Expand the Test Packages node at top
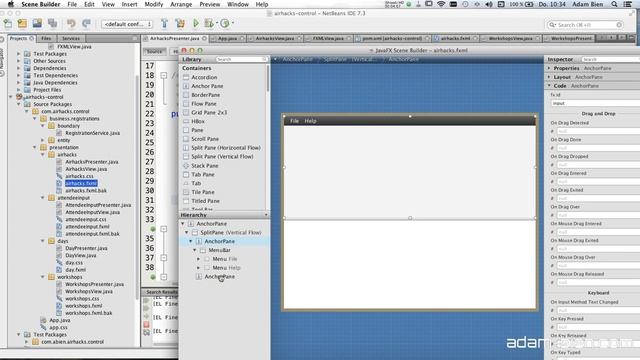The width and height of the screenshot is (640, 360). pyautogui.click(x=18, y=54)
